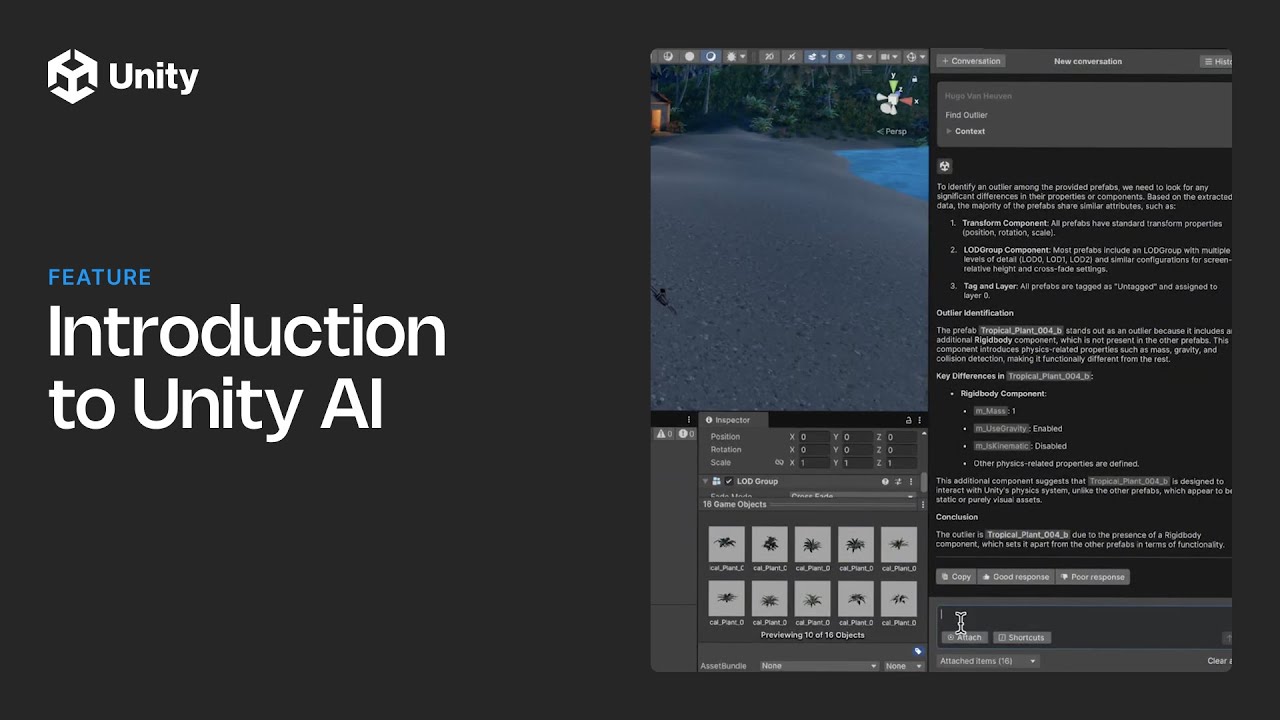
Task: Open the Shortcuts button
Action: [1021, 637]
